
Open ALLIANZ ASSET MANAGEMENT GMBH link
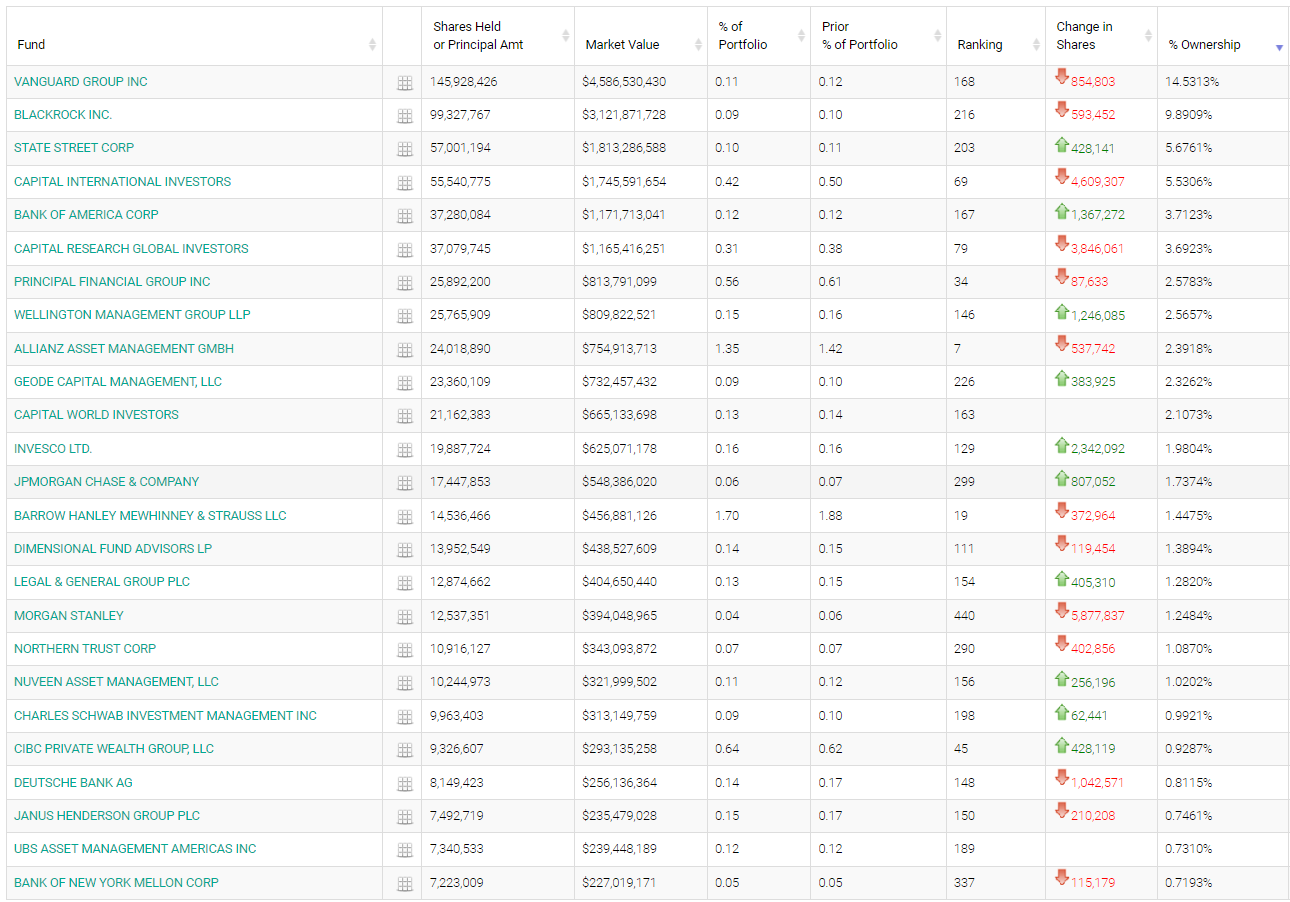(124, 349)
